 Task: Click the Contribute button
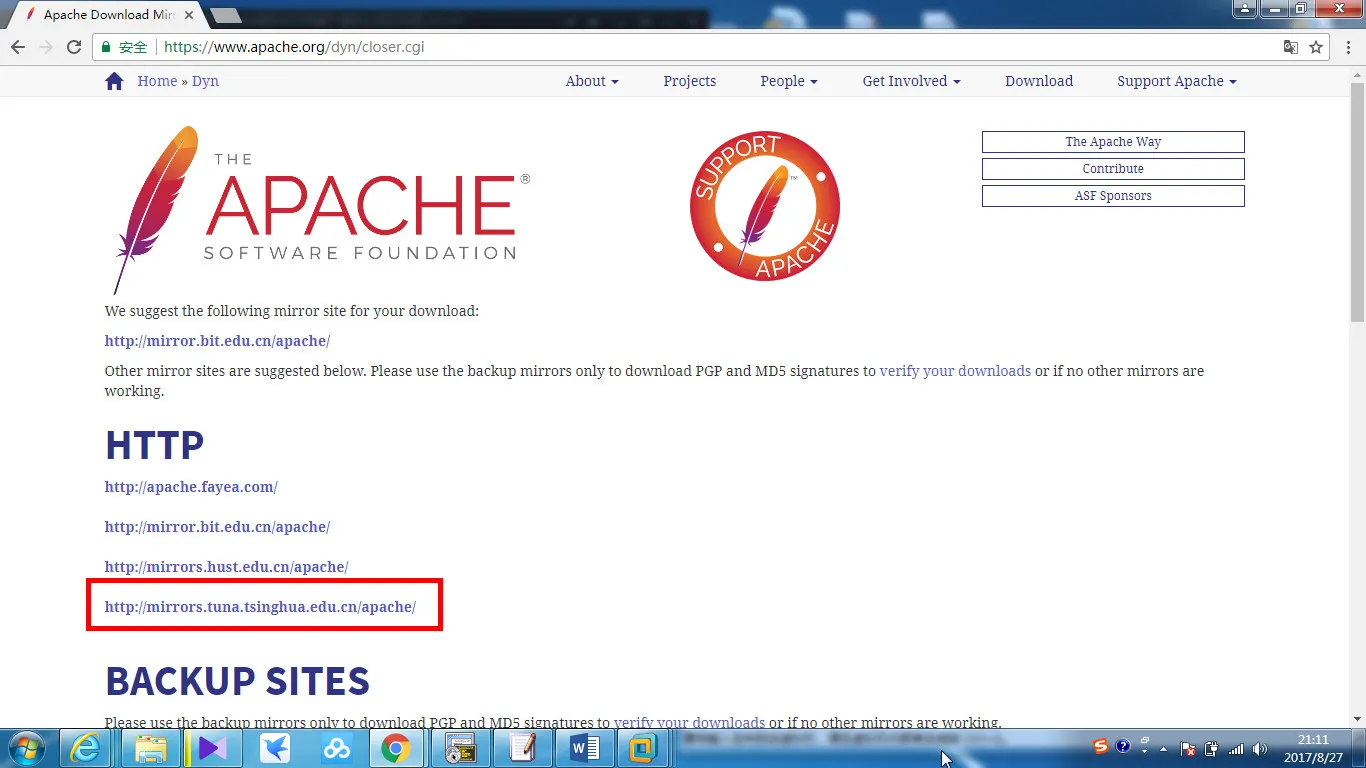tap(1113, 169)
